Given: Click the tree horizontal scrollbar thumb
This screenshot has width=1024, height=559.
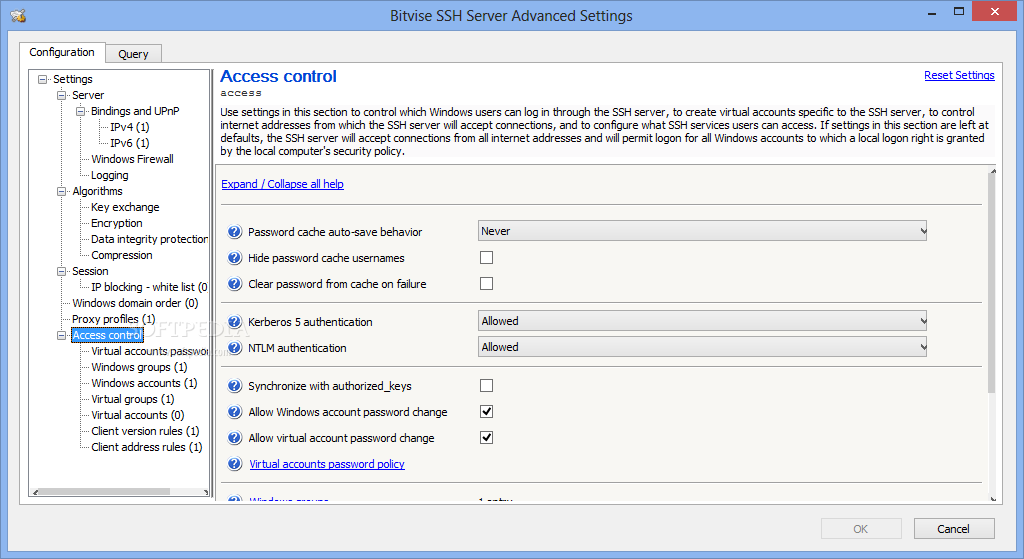Looking at the screenshot, I should [105, 492].
